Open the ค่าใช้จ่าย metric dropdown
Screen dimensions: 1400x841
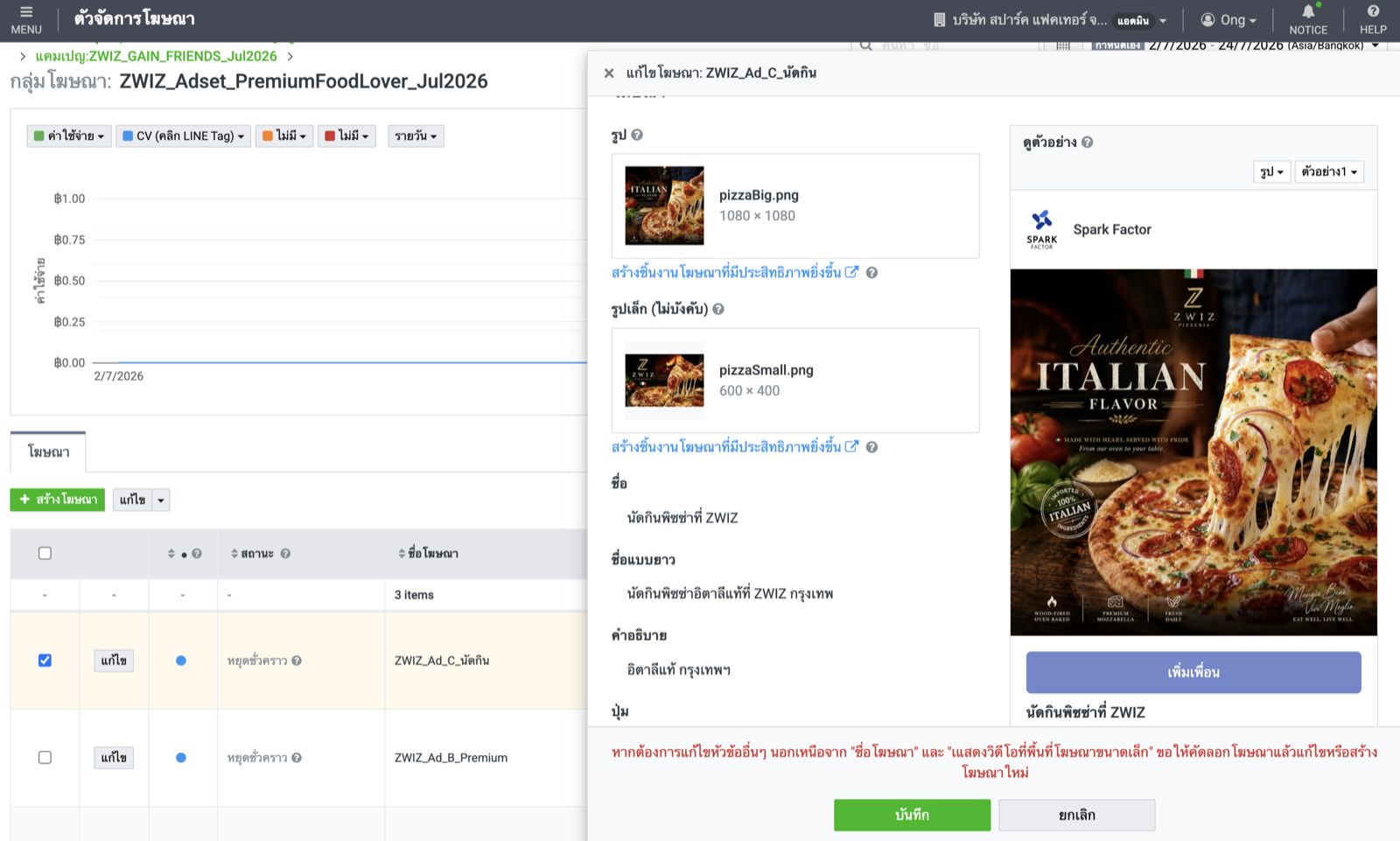tap(69, 136)
